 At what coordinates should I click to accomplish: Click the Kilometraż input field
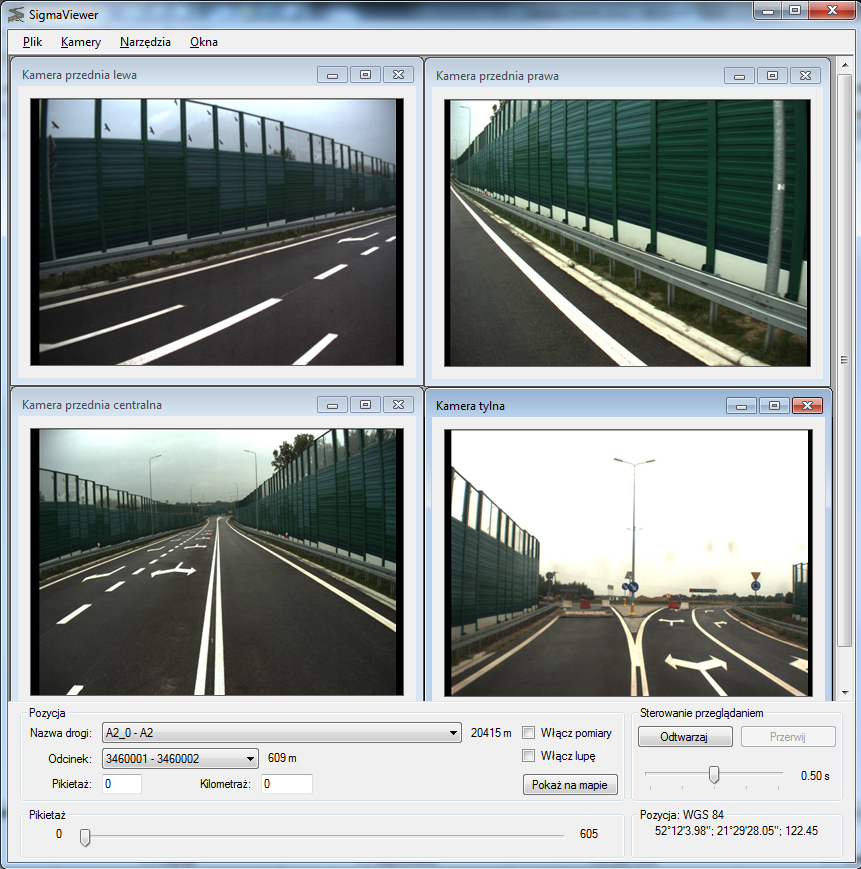point(287,785)
